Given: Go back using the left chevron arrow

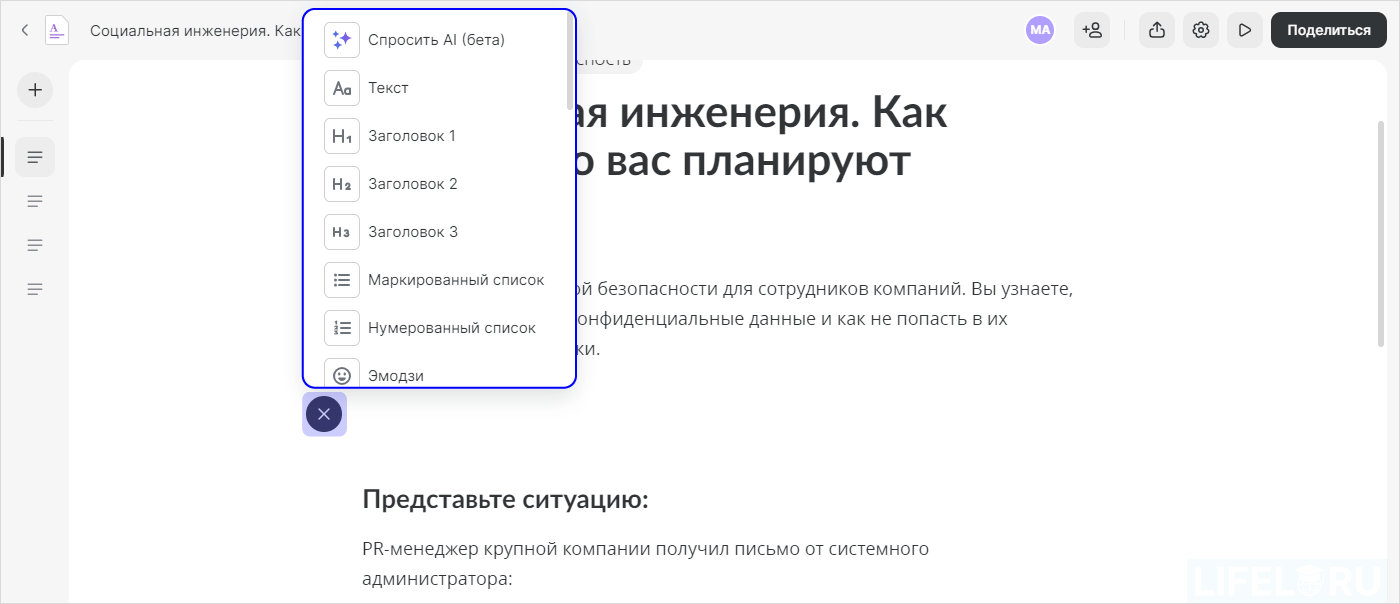Looking at the screenshot, I should point(24,29).
